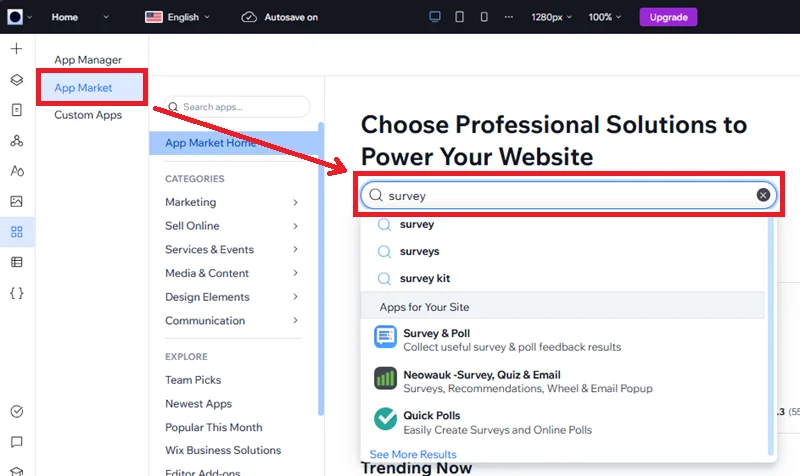Open Popular This Month list
Image resolution: width=800 pixels, height=476 pixels.
click(214, 427)
